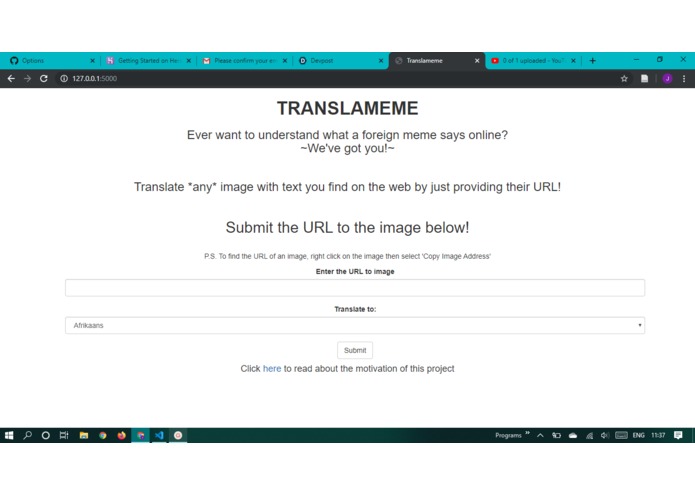Open the Action Center notifications icon

click(678, 436)
